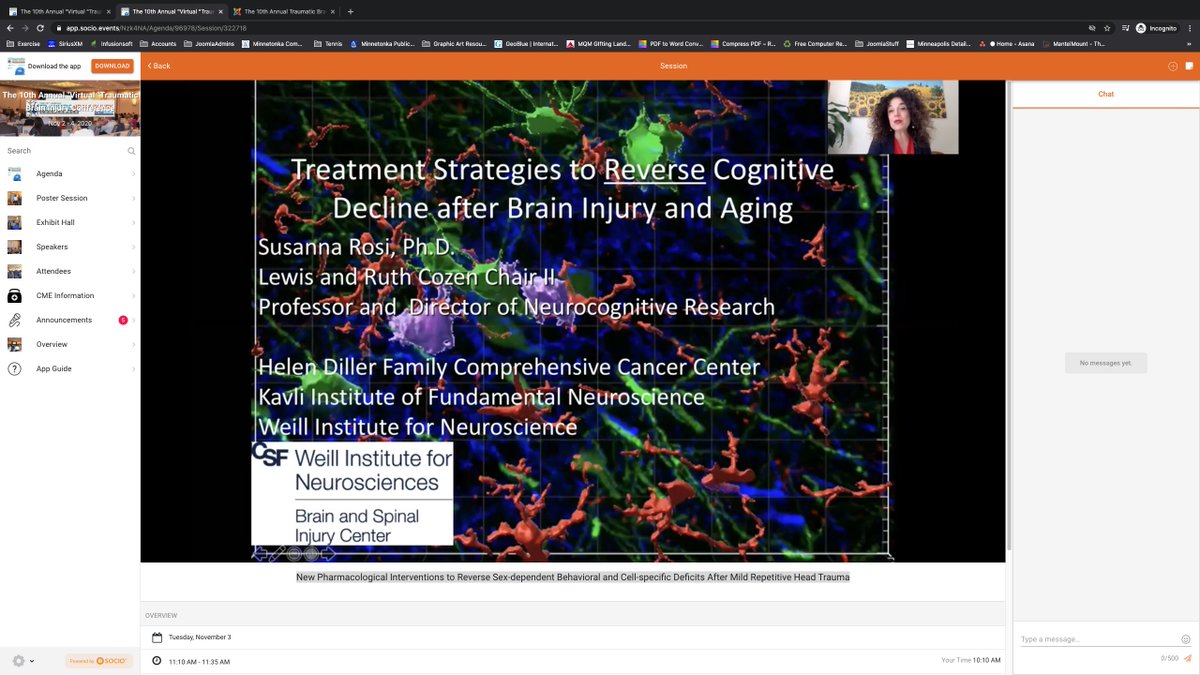Switch to the Chat tab
The image size is (1200, 675).
pyautogui.click(x=1105, y=93)
